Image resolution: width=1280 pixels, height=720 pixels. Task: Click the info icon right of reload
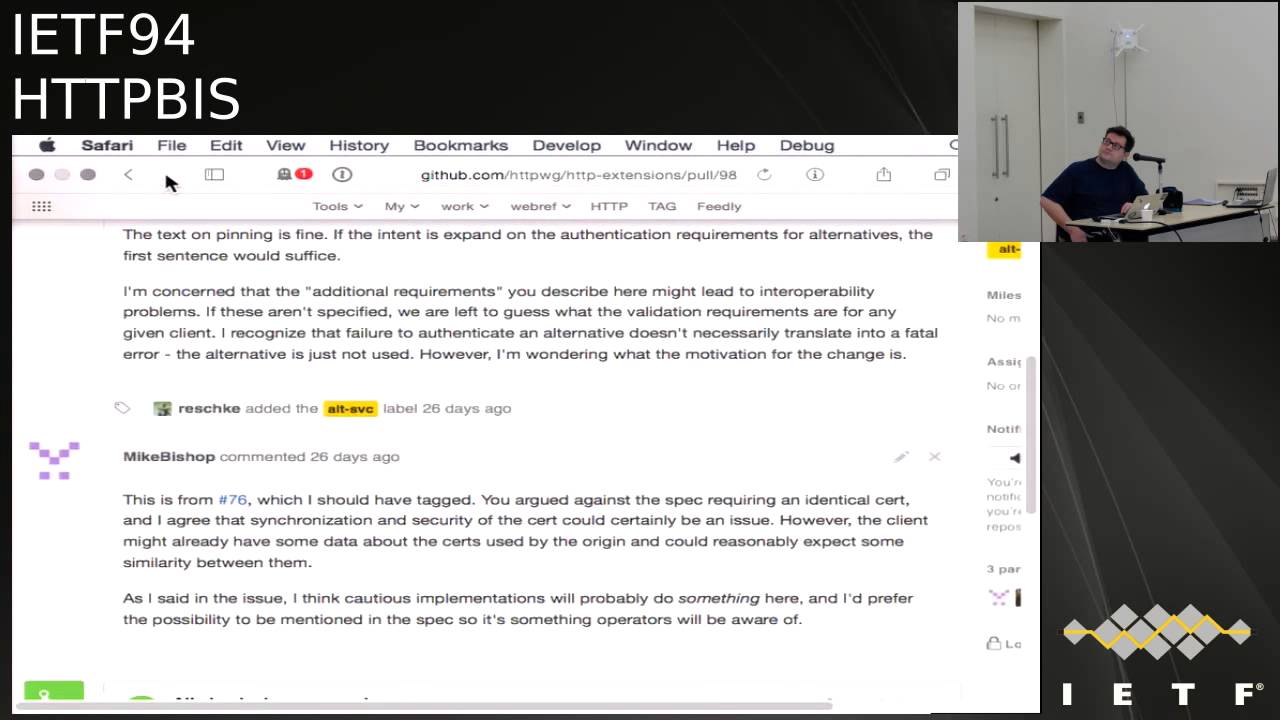coord(815,175)
